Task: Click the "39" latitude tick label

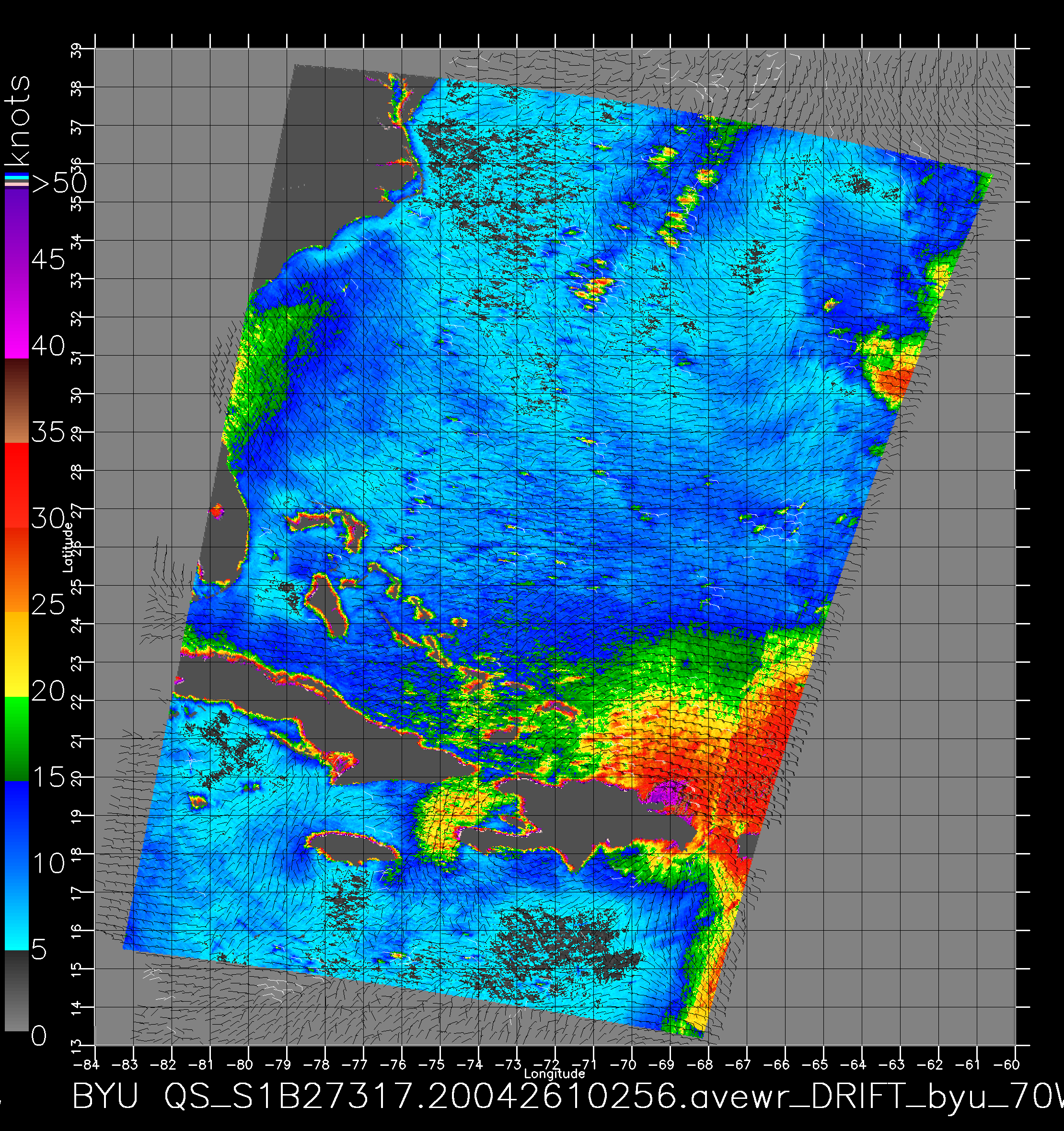Action: tap(76, 51)
